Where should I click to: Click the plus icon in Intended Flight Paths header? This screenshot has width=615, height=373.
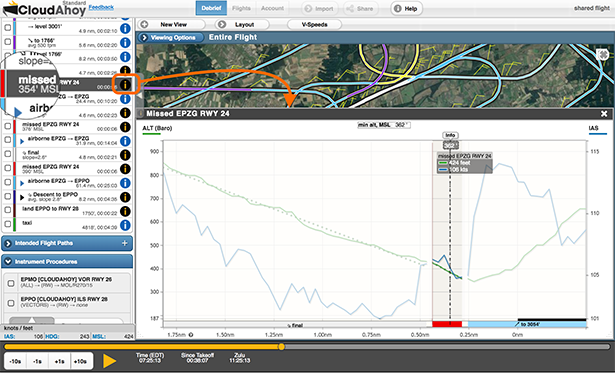pyautogui.click(x=124, y=243)
